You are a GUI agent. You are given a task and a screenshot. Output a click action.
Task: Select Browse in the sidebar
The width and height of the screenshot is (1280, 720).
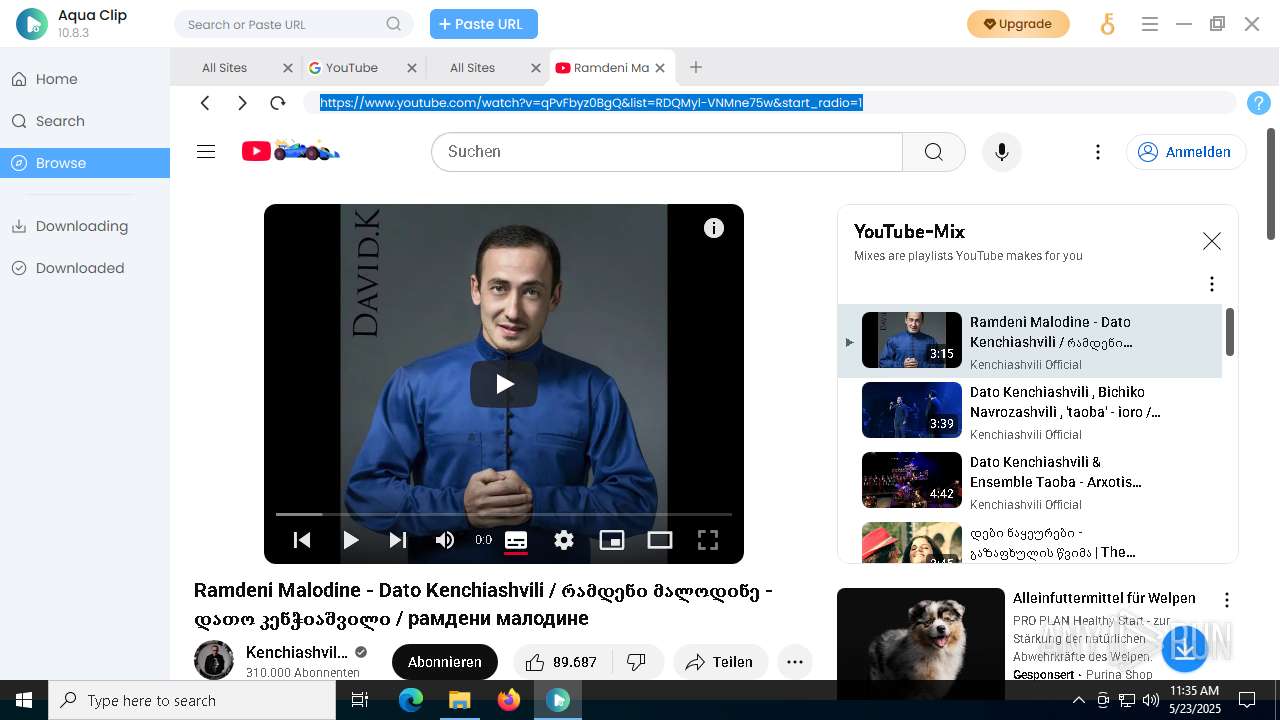85,163
